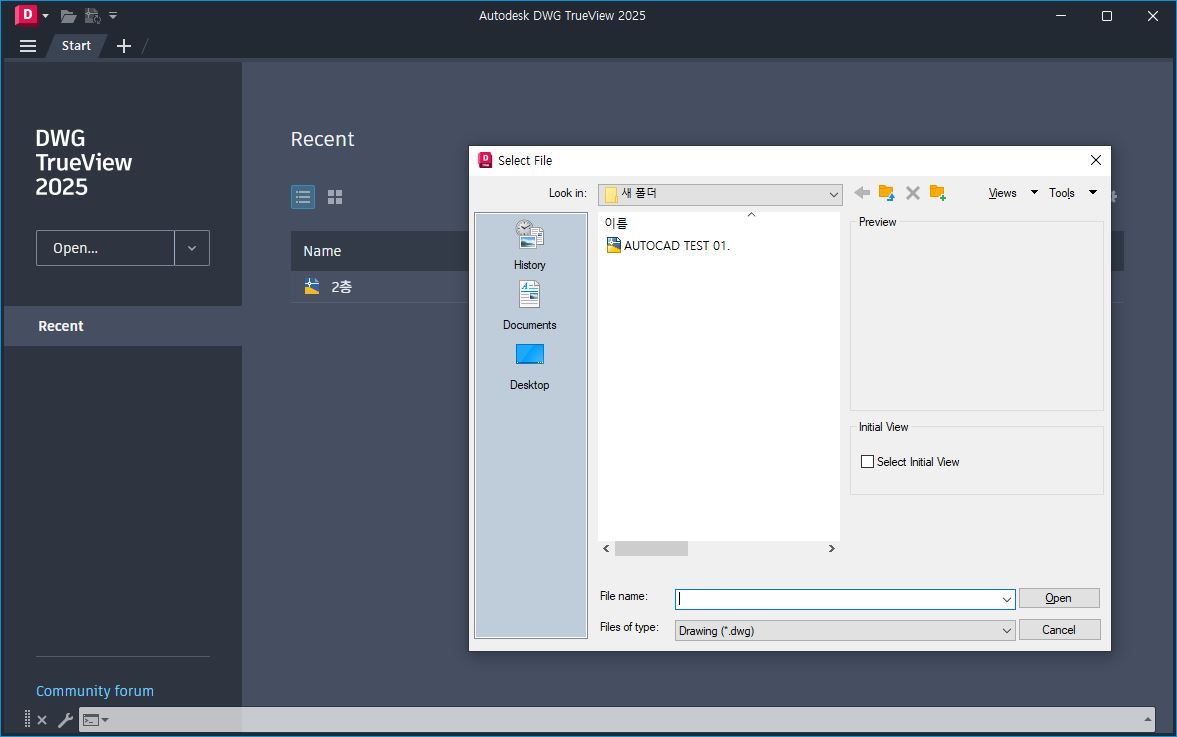This screenshot has height=737, width=1177.
Task: Open the DWG TrueView application menu logo
Action: click(26, 14)
